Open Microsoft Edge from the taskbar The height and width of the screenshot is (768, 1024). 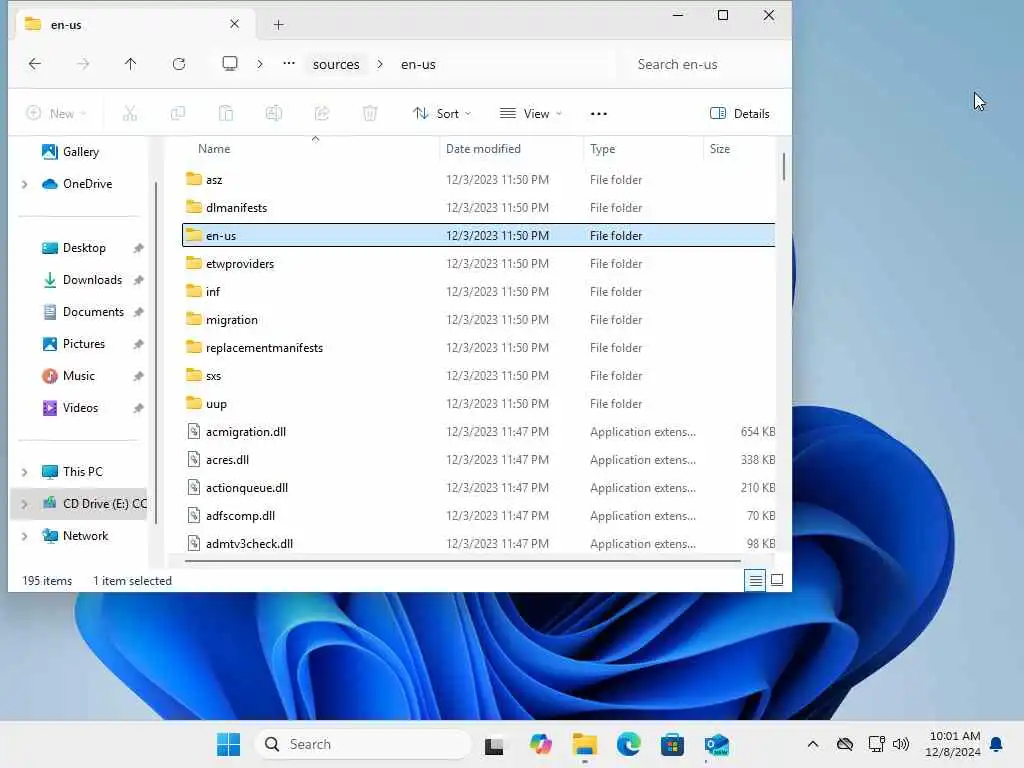628,744
